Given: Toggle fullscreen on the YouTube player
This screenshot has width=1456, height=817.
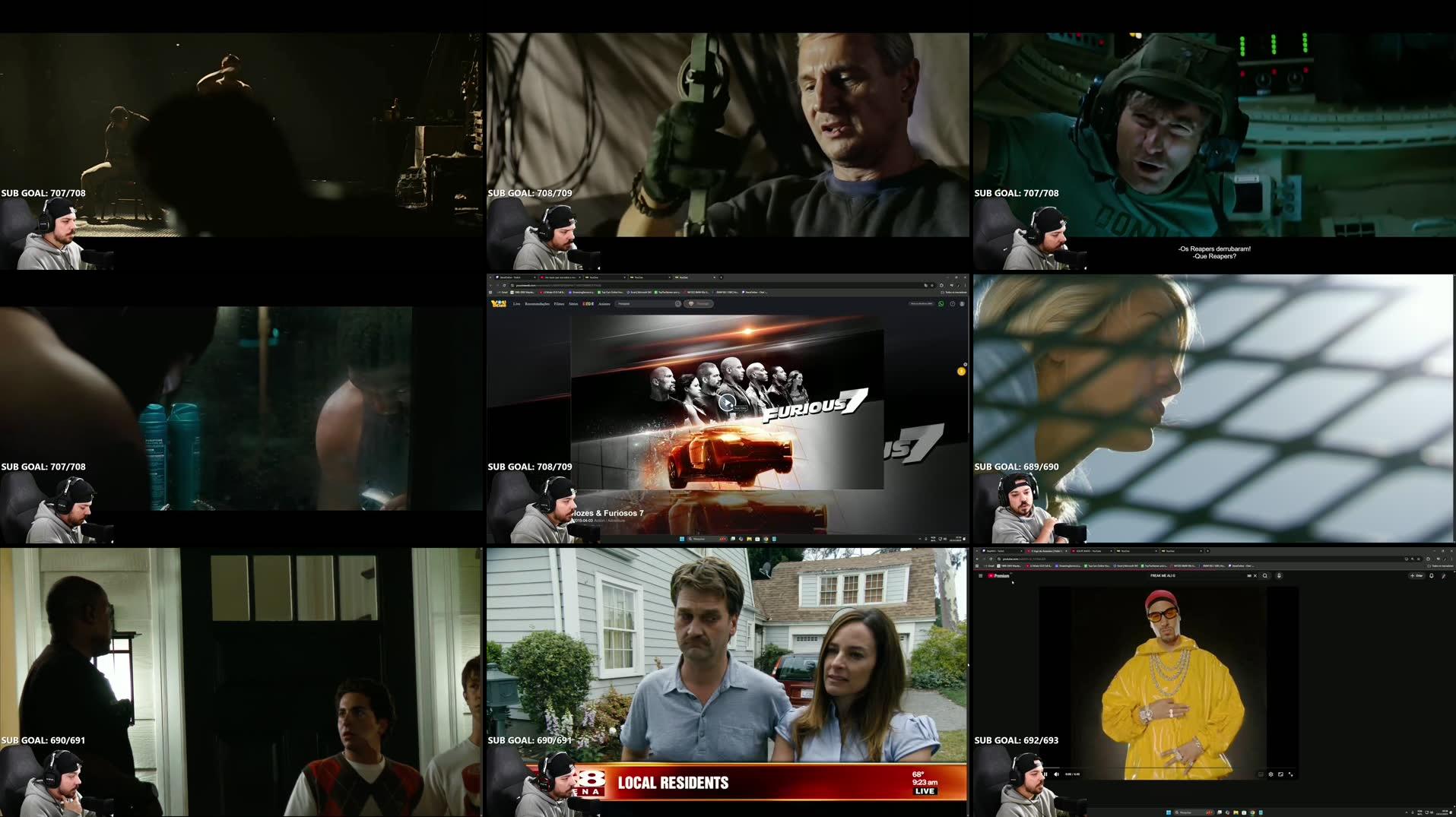Looking at the screenshot, I should [1290, 774].
